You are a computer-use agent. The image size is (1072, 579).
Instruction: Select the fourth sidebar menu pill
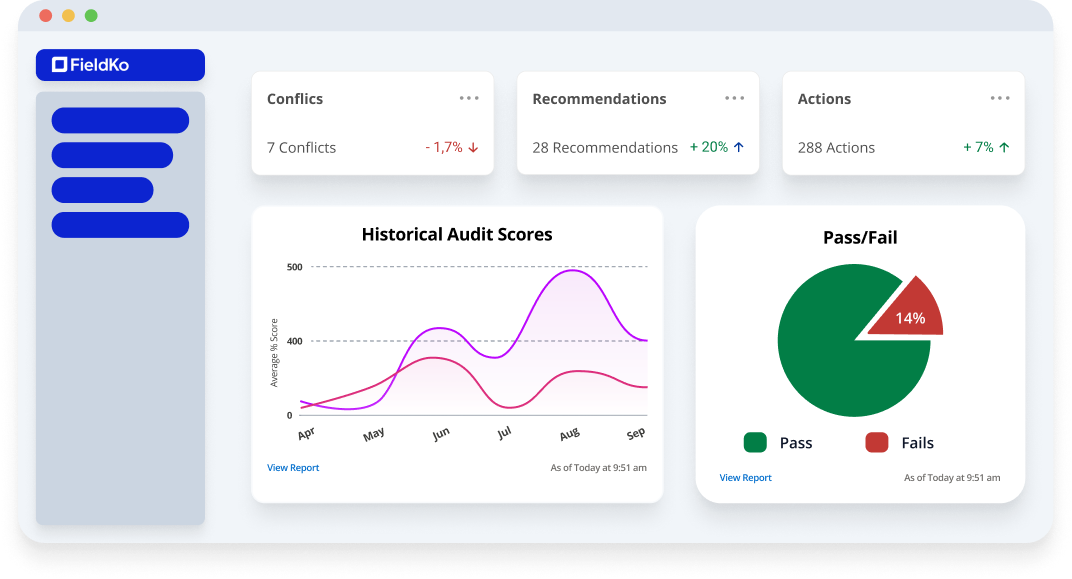coord(120,225)
